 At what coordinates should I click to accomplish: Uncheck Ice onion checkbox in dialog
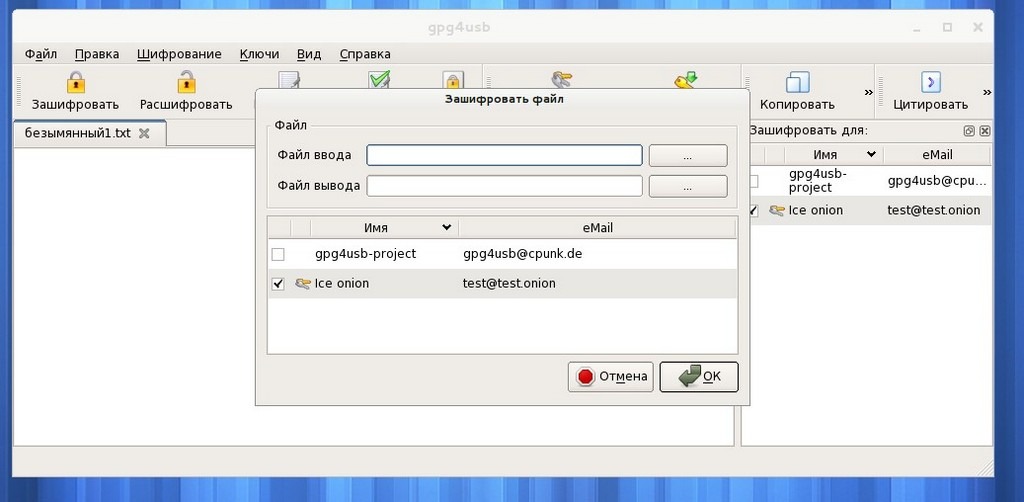coord(278,284)
